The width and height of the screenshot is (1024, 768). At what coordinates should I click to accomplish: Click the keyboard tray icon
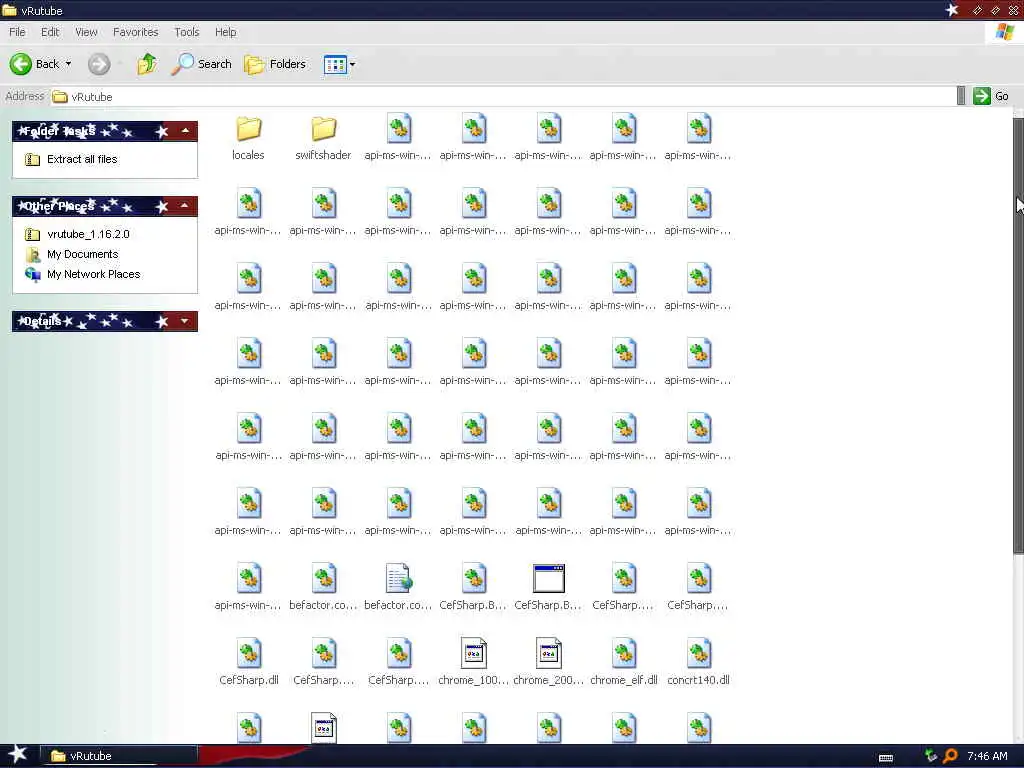[x=886, y=758]
